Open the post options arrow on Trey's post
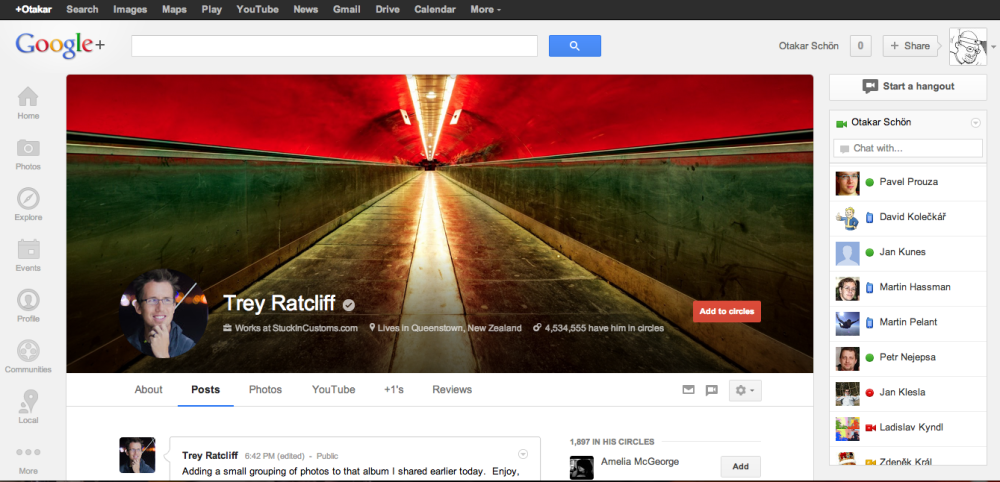The width and height of the screenshot is (1000, 482). [x=523, y=454]
